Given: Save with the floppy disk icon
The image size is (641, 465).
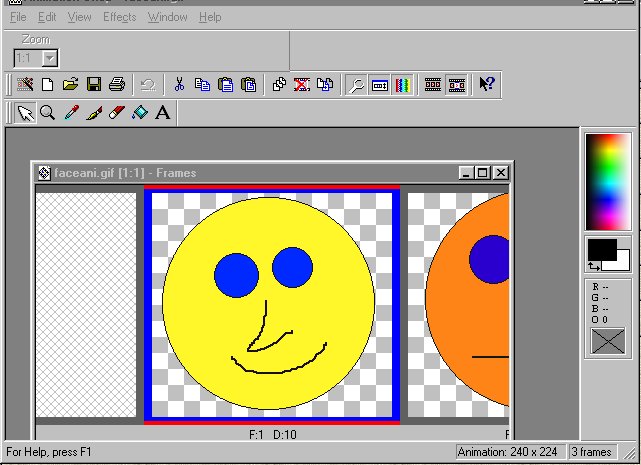Looking at the screenshot, I should point(94,85).
